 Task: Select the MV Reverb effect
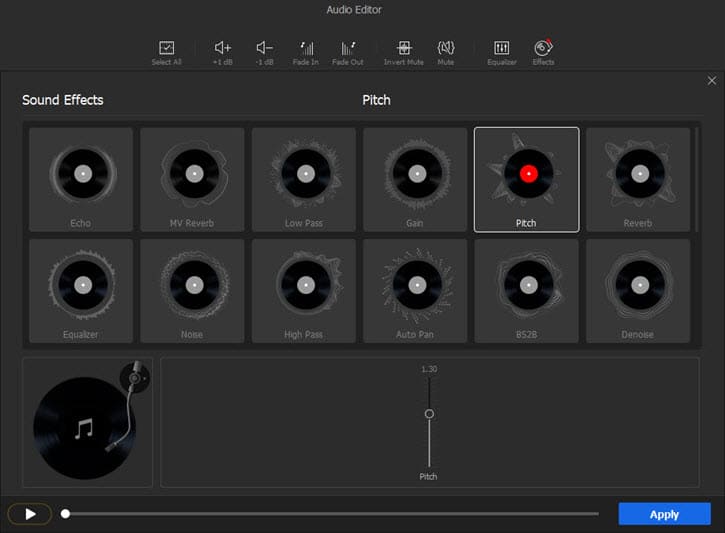[192, 179]
